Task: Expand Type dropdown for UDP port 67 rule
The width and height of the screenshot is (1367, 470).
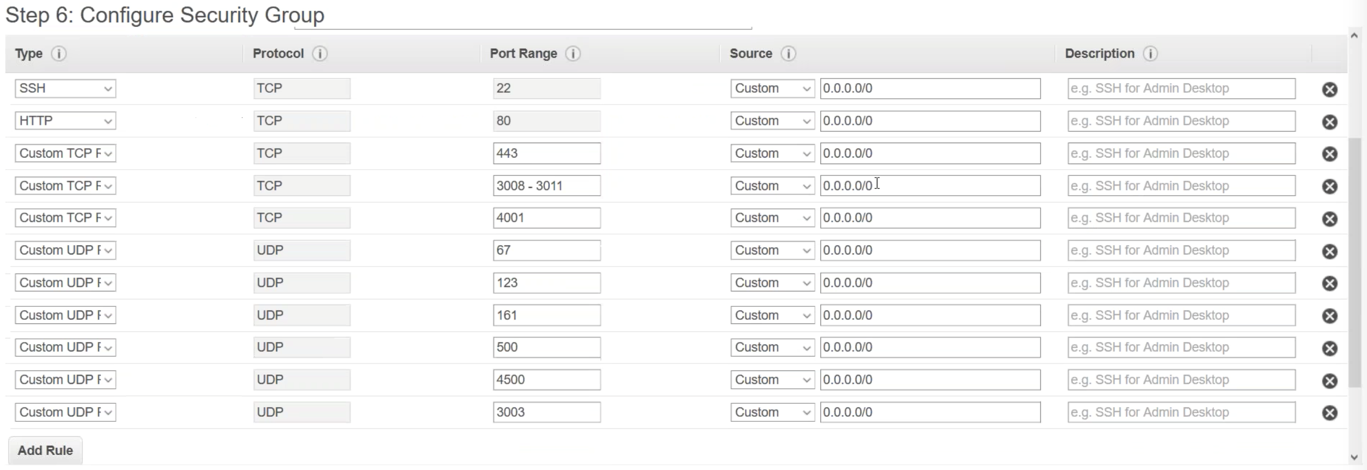Action: (65, 251)
